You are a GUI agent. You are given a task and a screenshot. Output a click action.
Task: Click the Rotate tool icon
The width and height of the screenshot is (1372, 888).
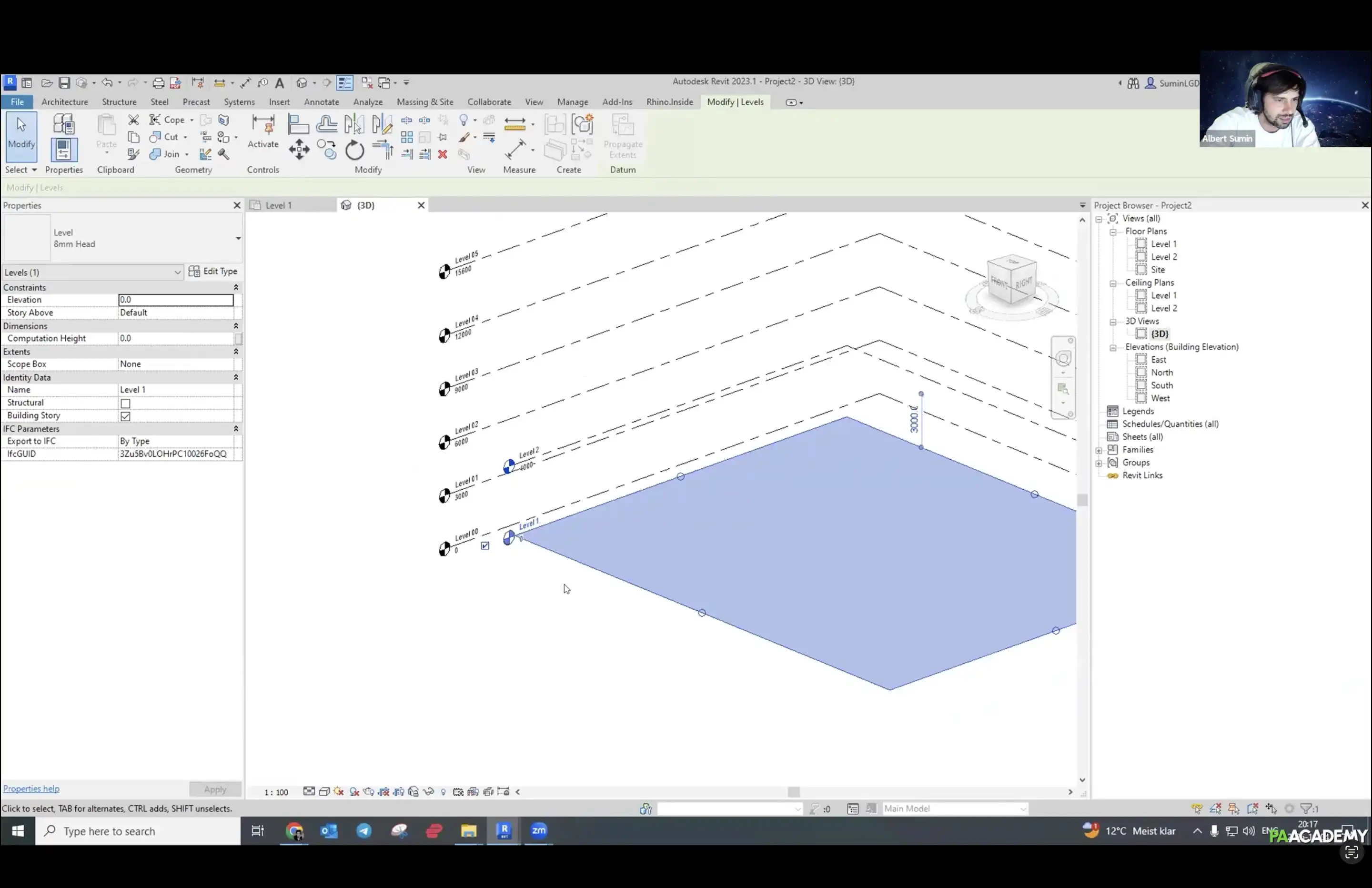[x=354, y=151]
